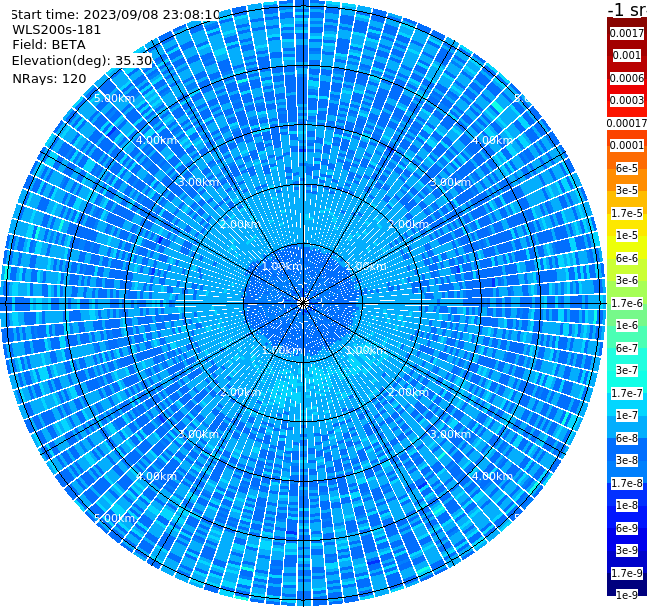Select the 0.001 colorbar label
This screenshot has width=647, height=607.
pos(627,55)
